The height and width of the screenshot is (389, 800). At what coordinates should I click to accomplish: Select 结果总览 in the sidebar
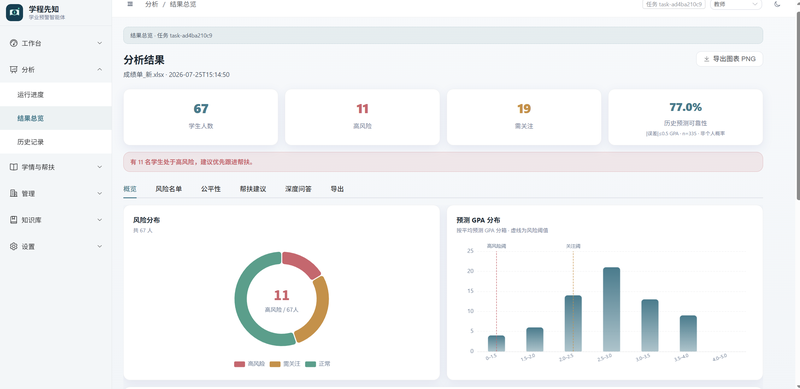coord(56,118)
